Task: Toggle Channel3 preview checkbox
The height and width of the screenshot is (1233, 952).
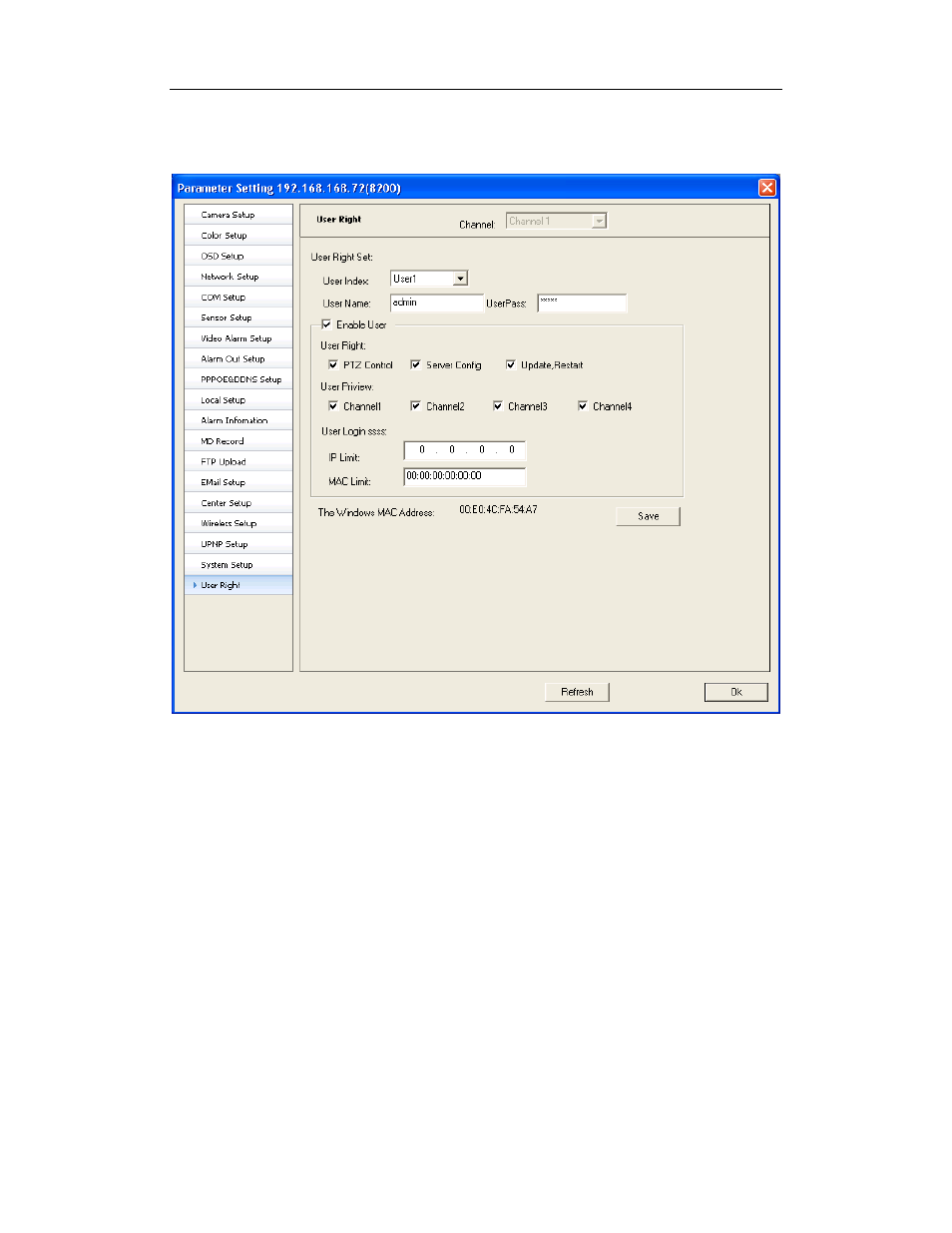Action: pyautogui.click(x=498, y=406)
